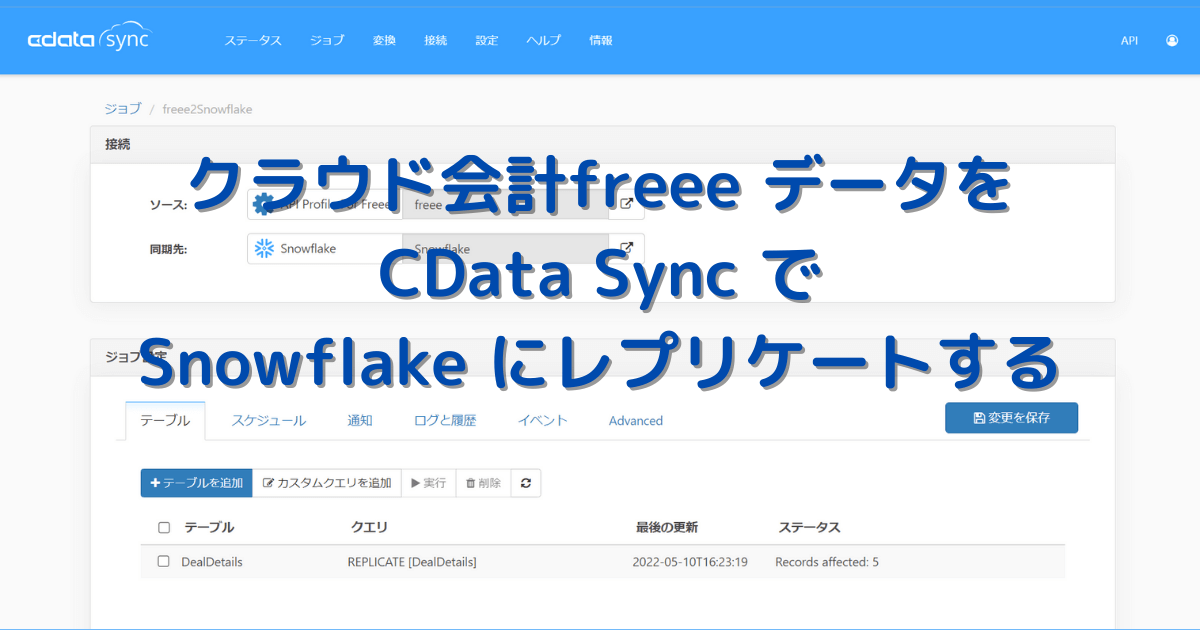Open the API link in header

(x=1129, y=41)
